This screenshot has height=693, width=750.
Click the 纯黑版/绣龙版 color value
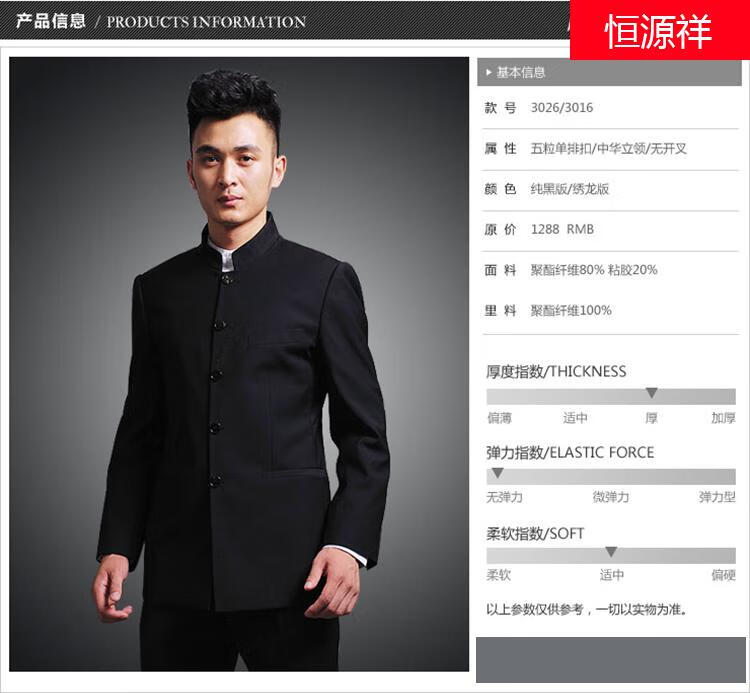click(x=569, y=189)
